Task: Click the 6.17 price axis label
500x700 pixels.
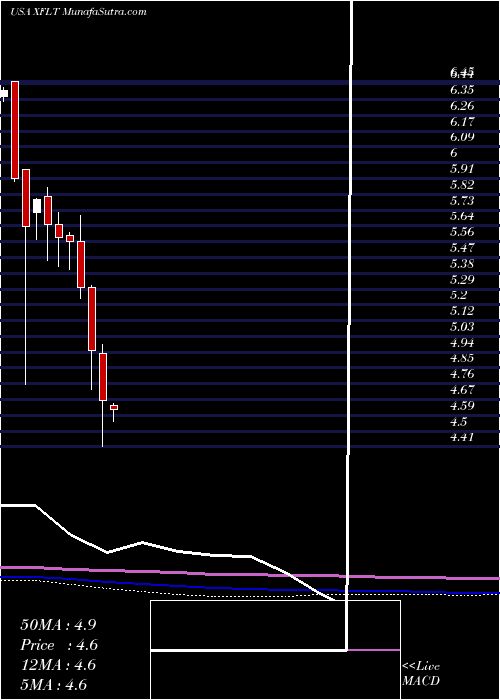Action: [462, 121]
